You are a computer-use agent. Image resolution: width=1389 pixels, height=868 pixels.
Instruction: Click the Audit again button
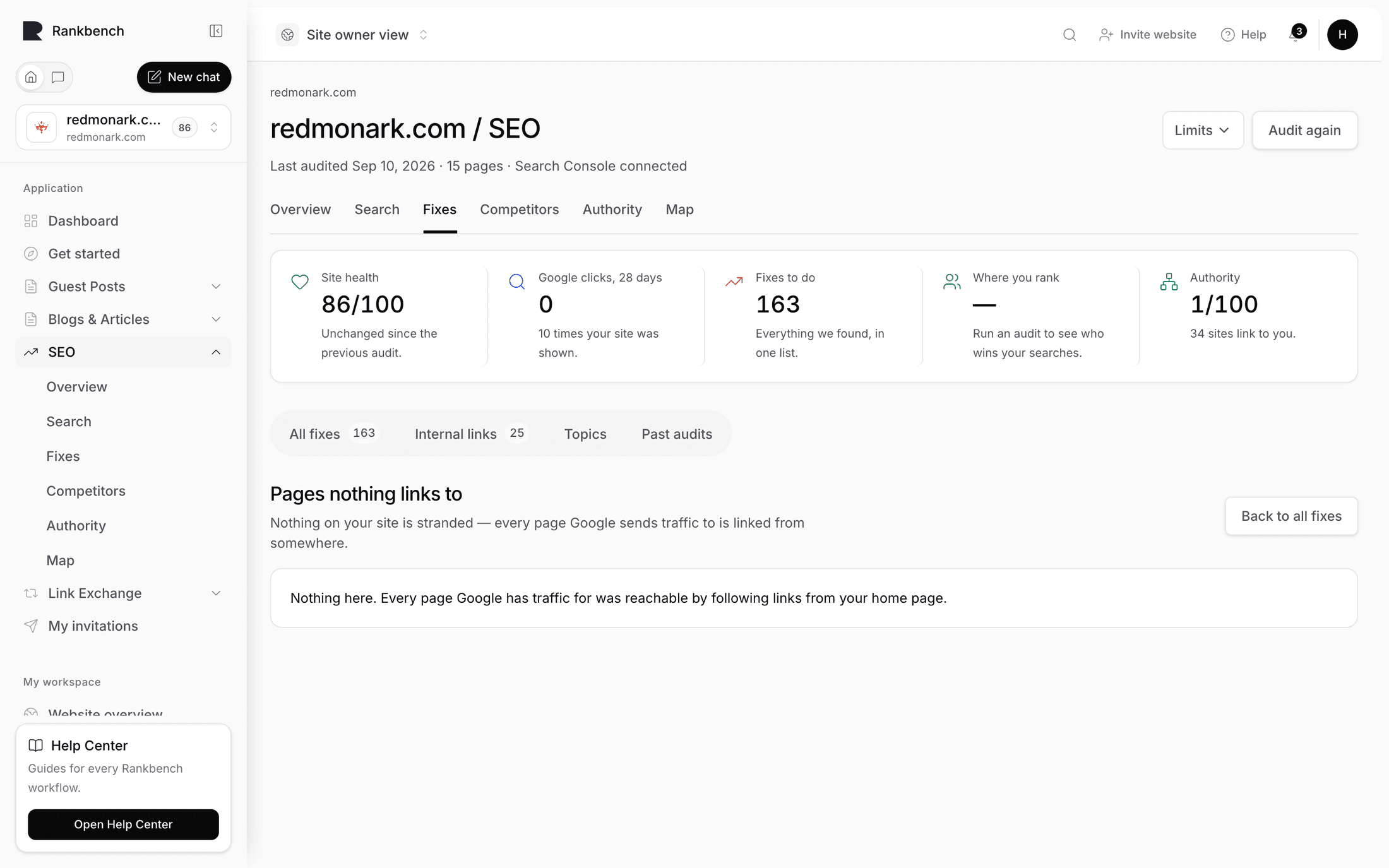tap(1304, 131)
